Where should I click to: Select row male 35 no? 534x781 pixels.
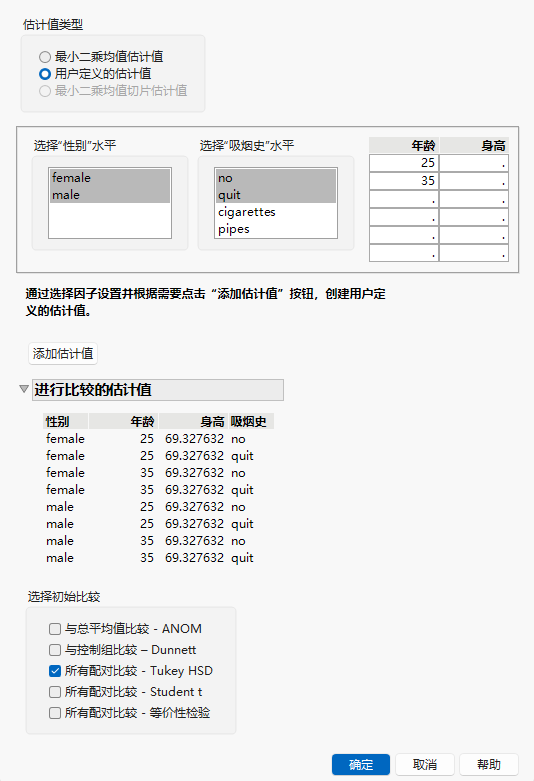pos(158,540)
